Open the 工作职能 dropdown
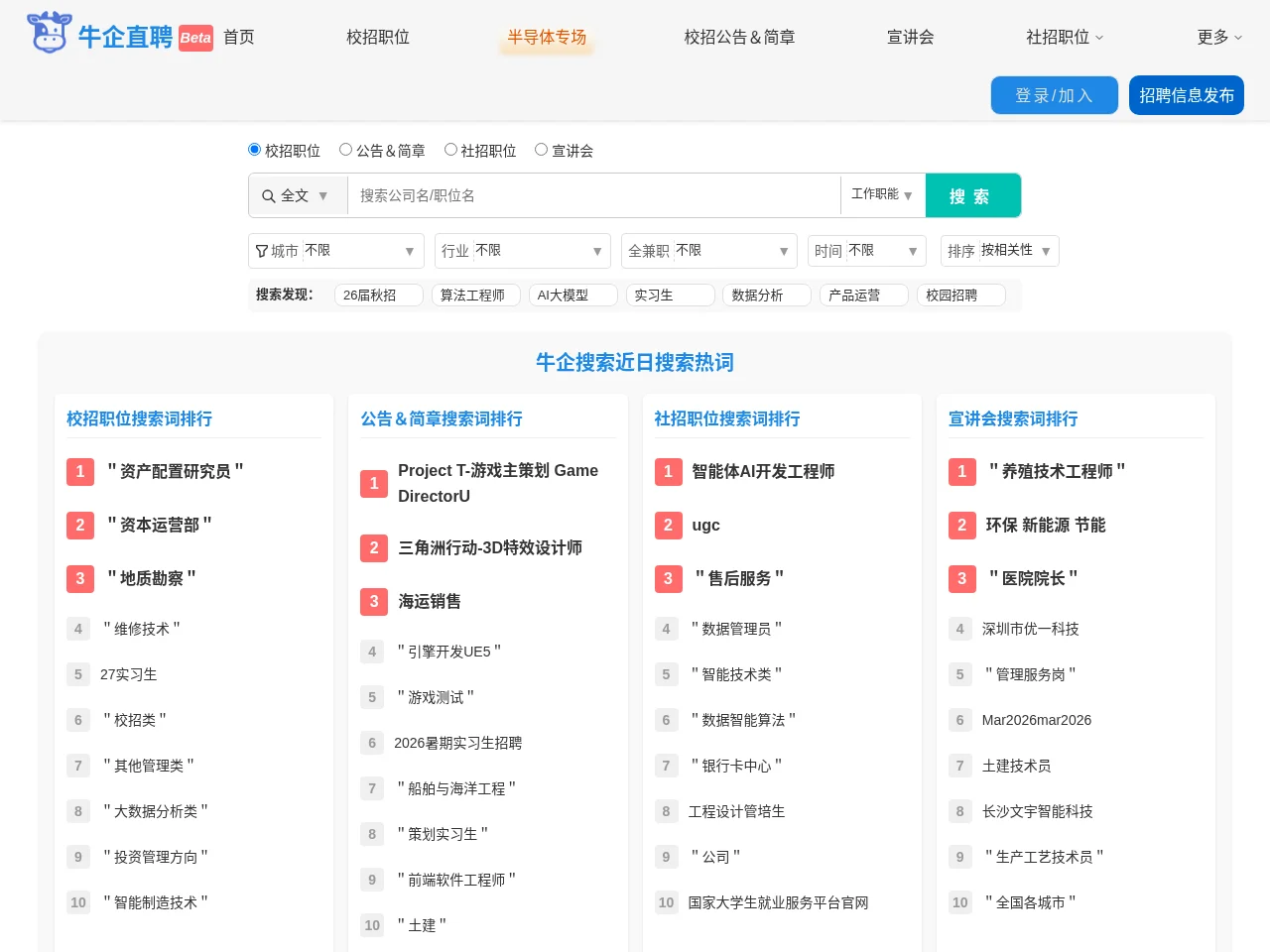The width and height of the screenshot is (1270, 952). (x=882, y=194)
